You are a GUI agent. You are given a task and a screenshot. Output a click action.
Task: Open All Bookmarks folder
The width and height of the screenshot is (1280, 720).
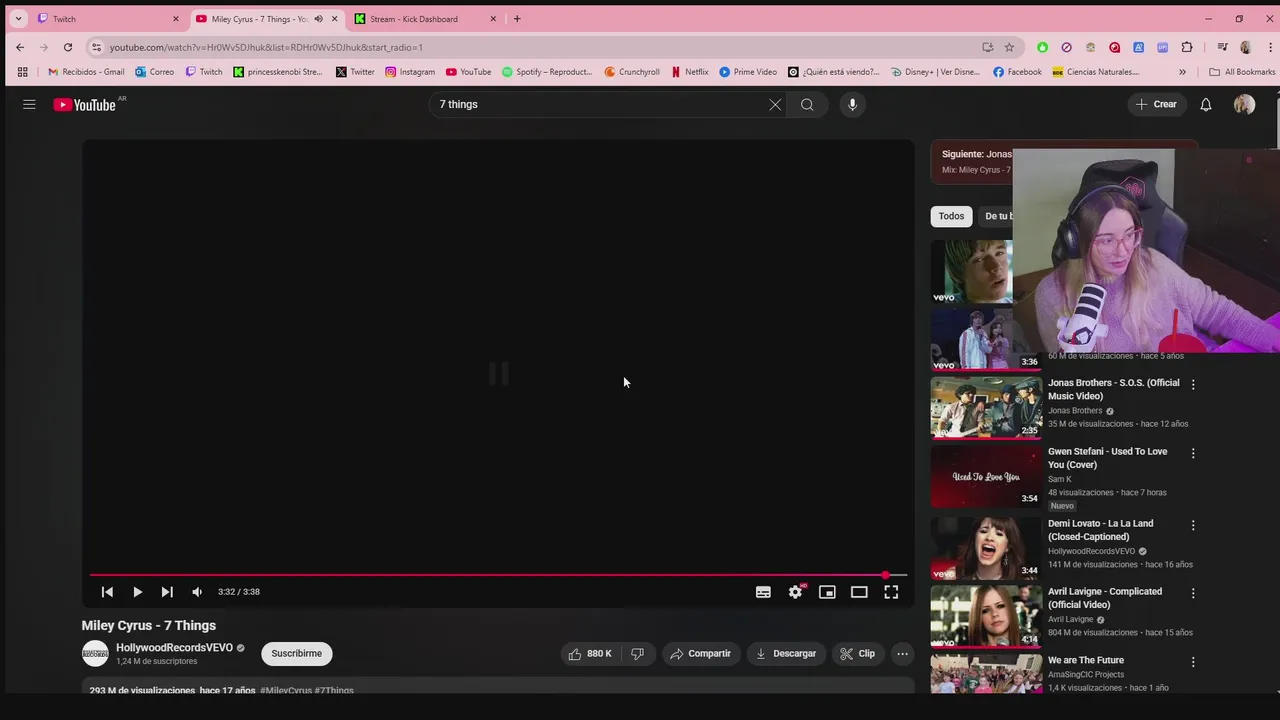[1242, 72]
